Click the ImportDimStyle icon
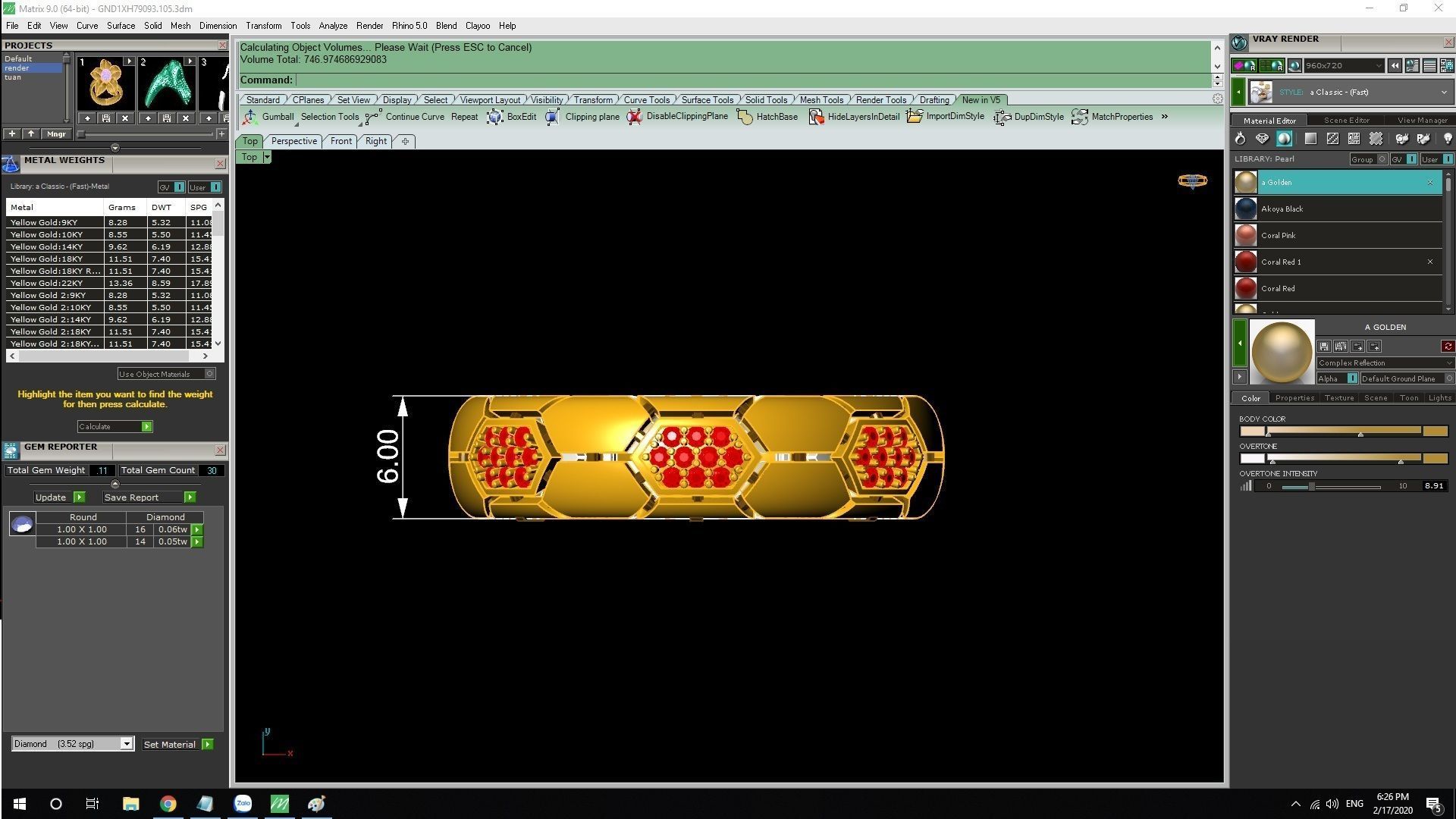The width and height of the screenshot is (1456, 819). pos(915,117)
